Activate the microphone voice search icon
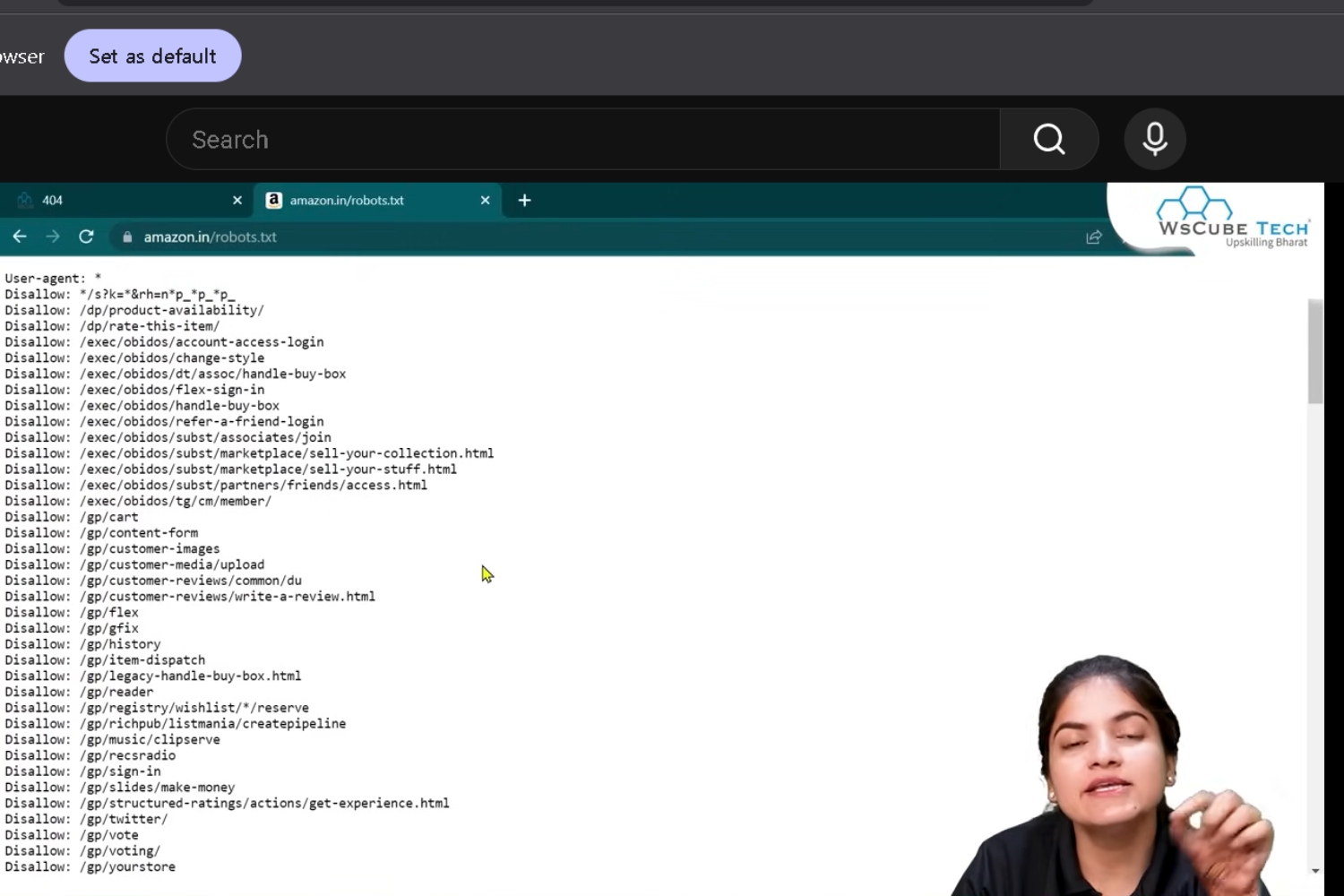This screenshot has height=896, width=1344. 1155,139
